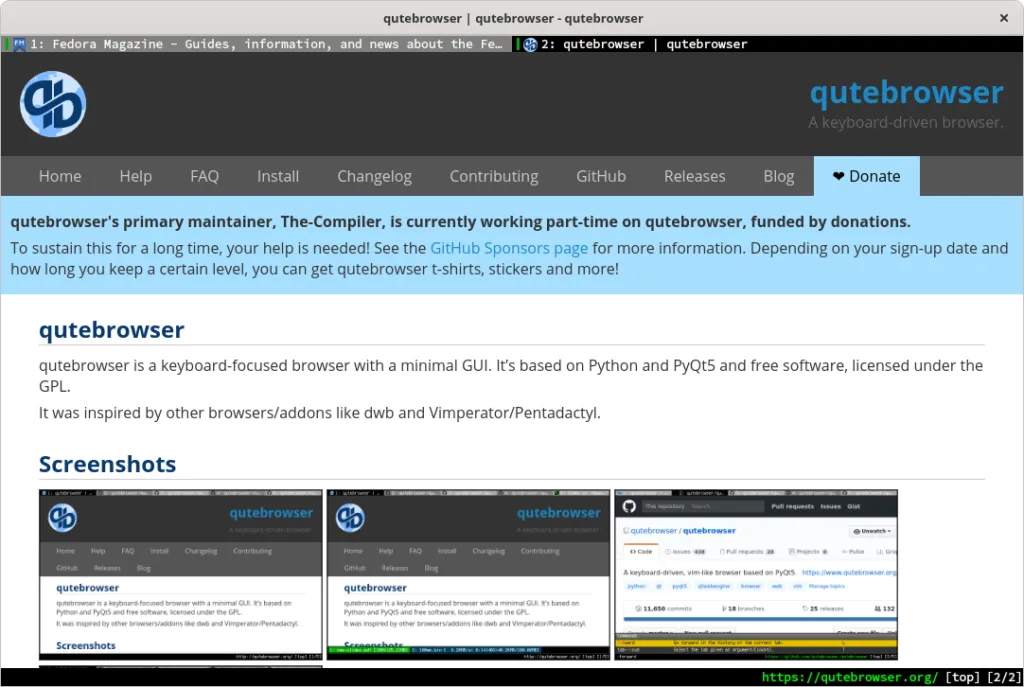This screenshot has width=1024, height=687.
Task: Open the GitHub repository screenshot thumbnail
Action: point(756,574)
